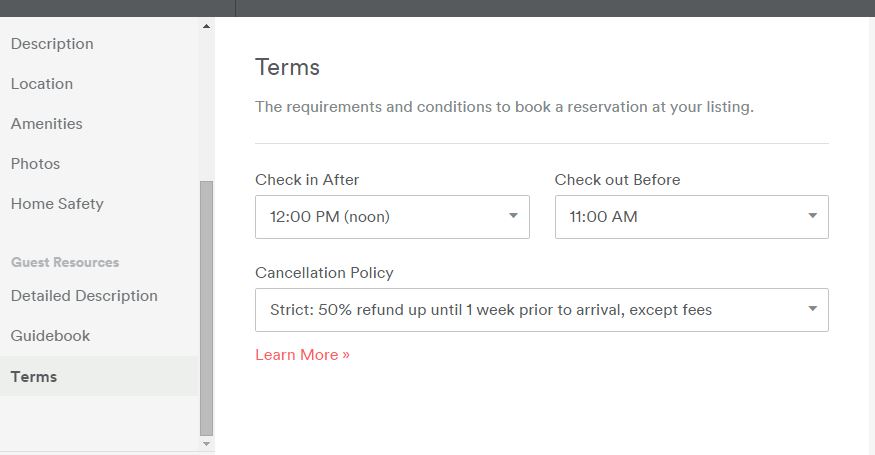Click the Check out Before label
Image resolution: width=875 pixels, height=455 pixels.
click(617, 180)
